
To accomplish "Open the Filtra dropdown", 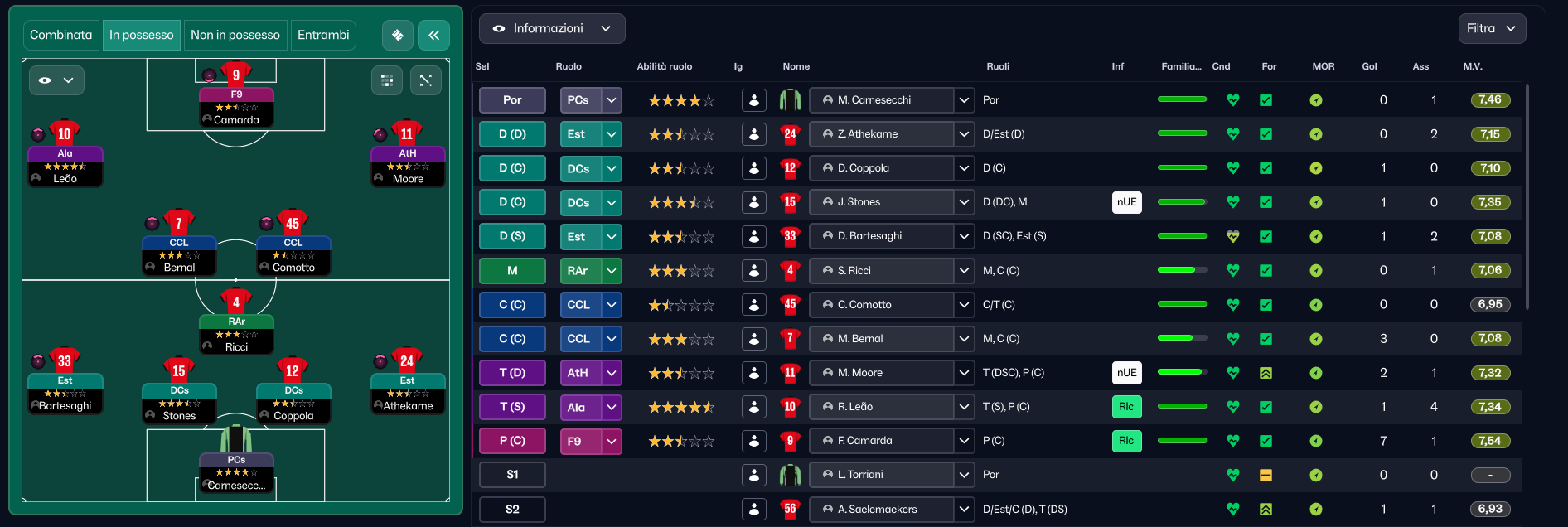I will [1492, 28].
